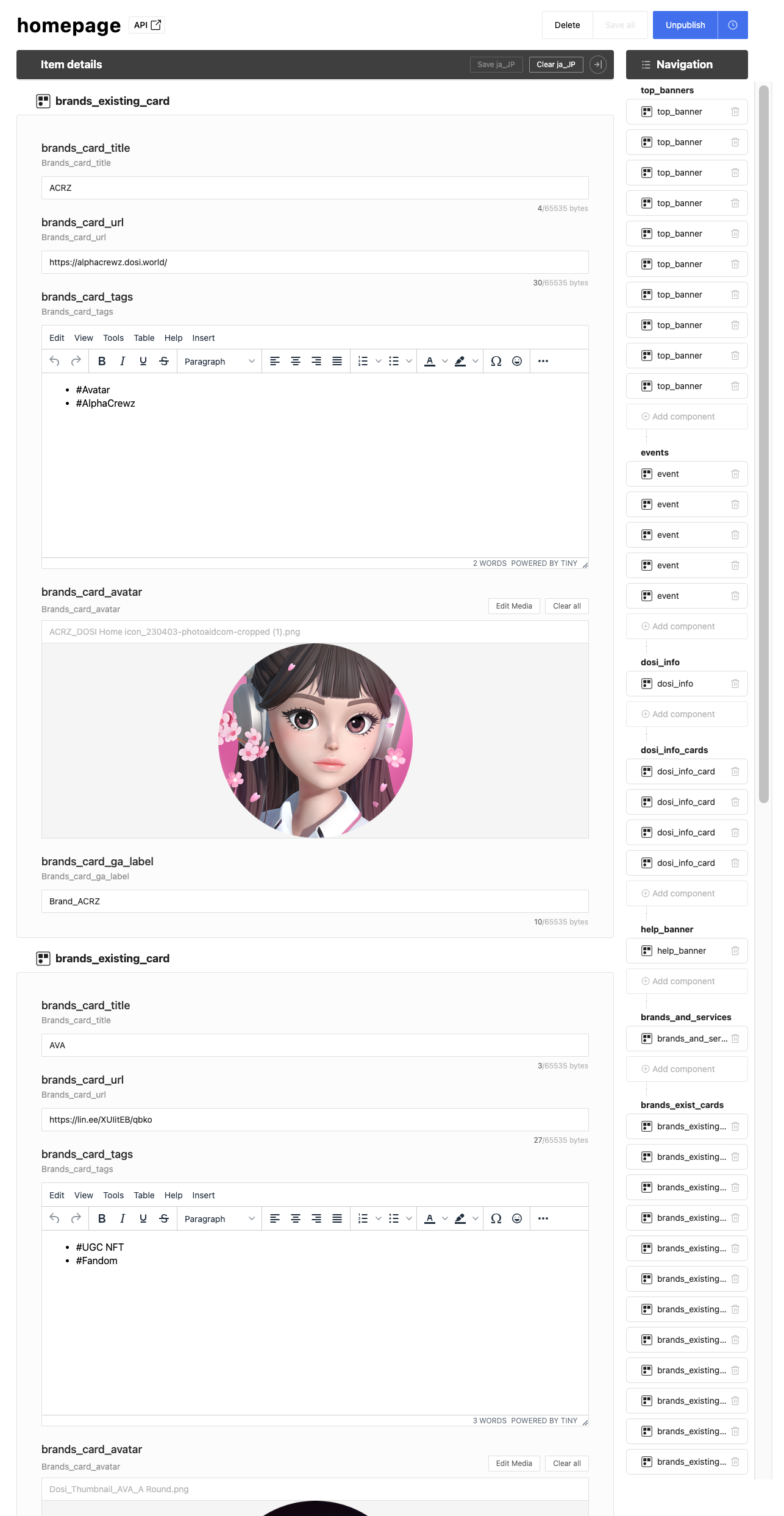Toggle underline in ACRZ tags editor

point(143,361)
